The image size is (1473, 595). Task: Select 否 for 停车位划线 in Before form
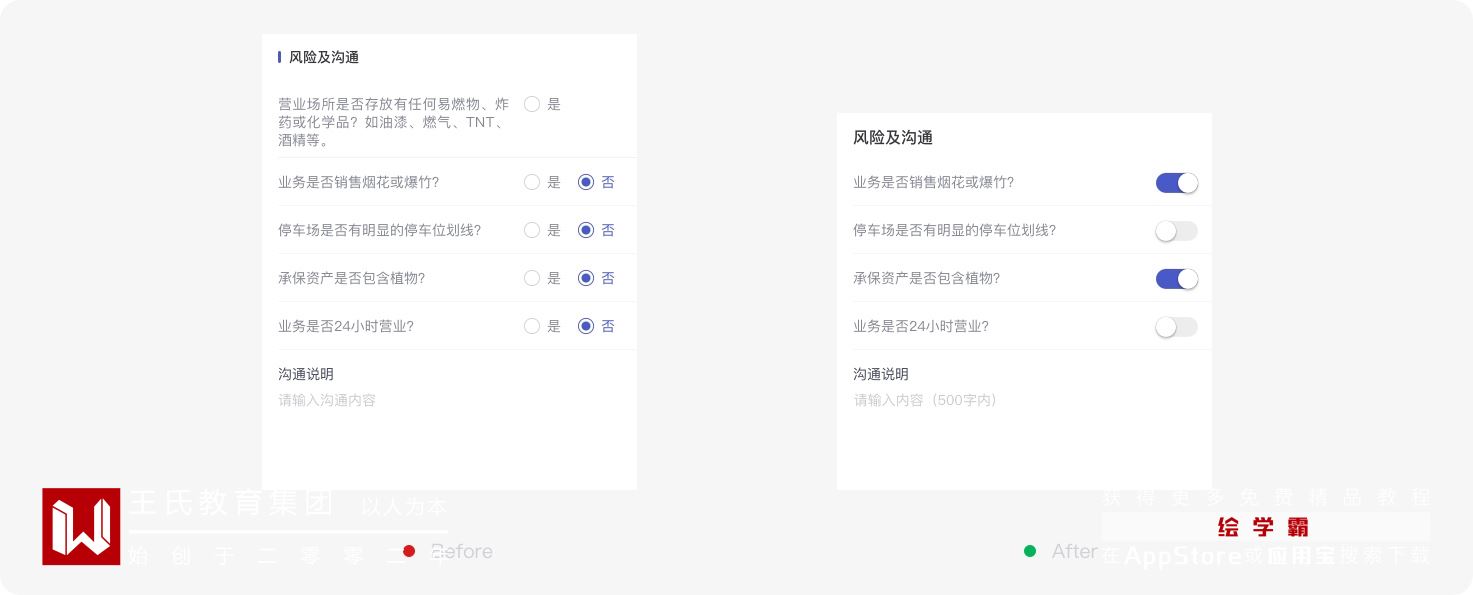[x=586, y=230]
